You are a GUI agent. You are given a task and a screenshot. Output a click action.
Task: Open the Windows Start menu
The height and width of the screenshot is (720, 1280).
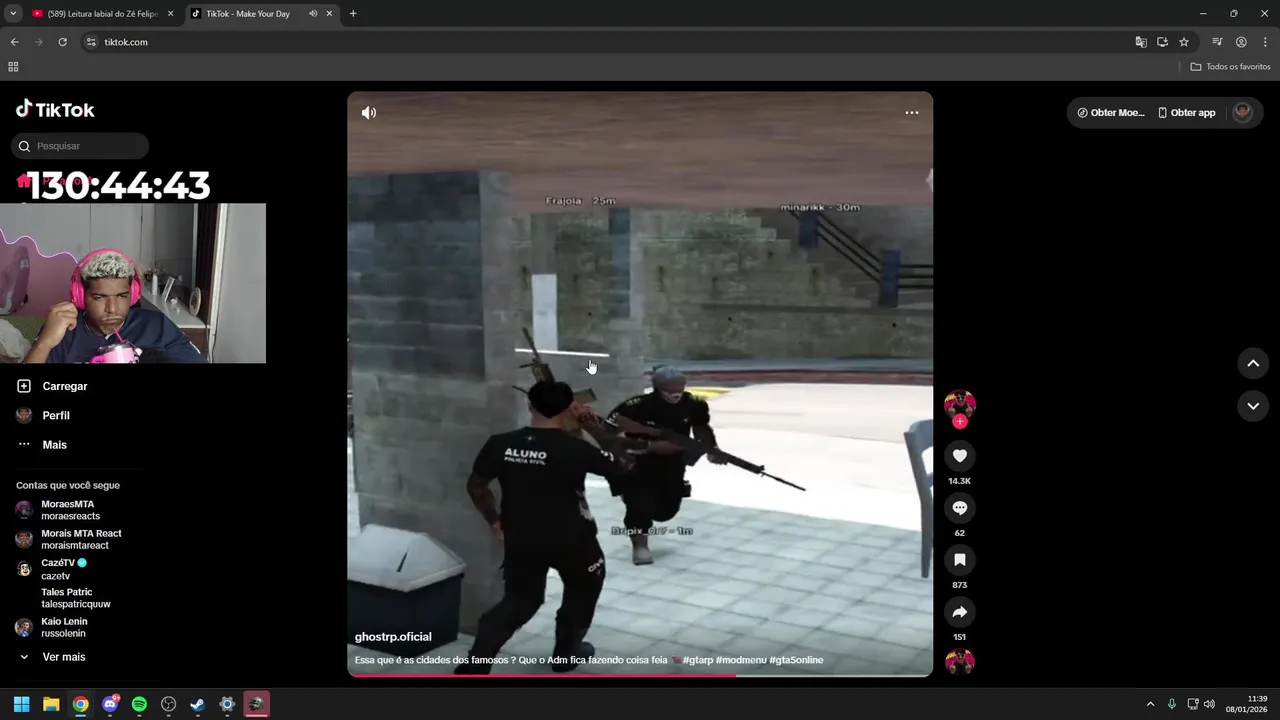click(21, 704)
